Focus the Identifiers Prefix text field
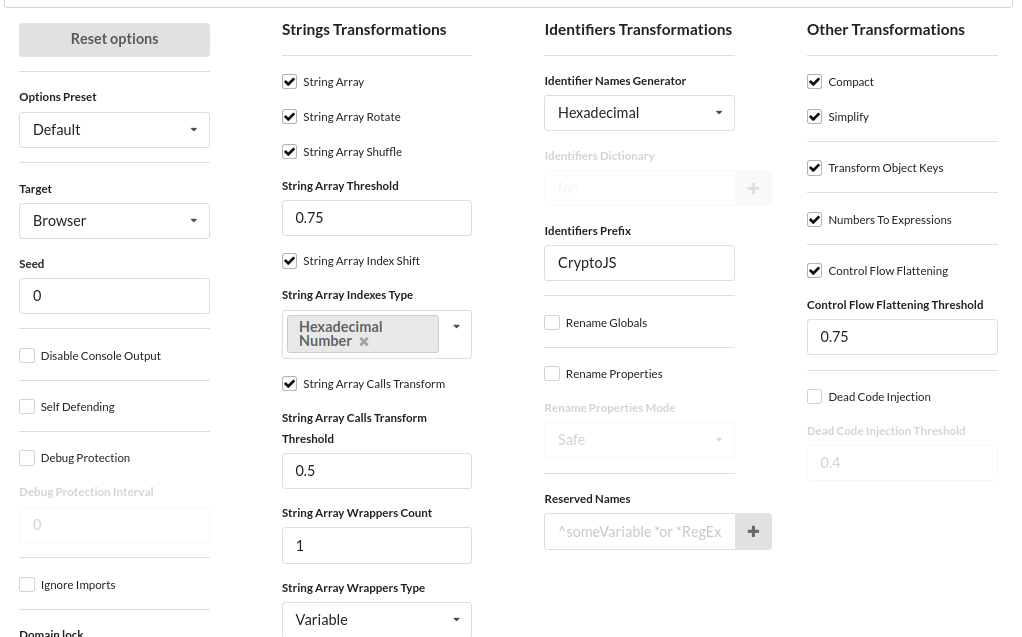 click(x=639, y=263)
